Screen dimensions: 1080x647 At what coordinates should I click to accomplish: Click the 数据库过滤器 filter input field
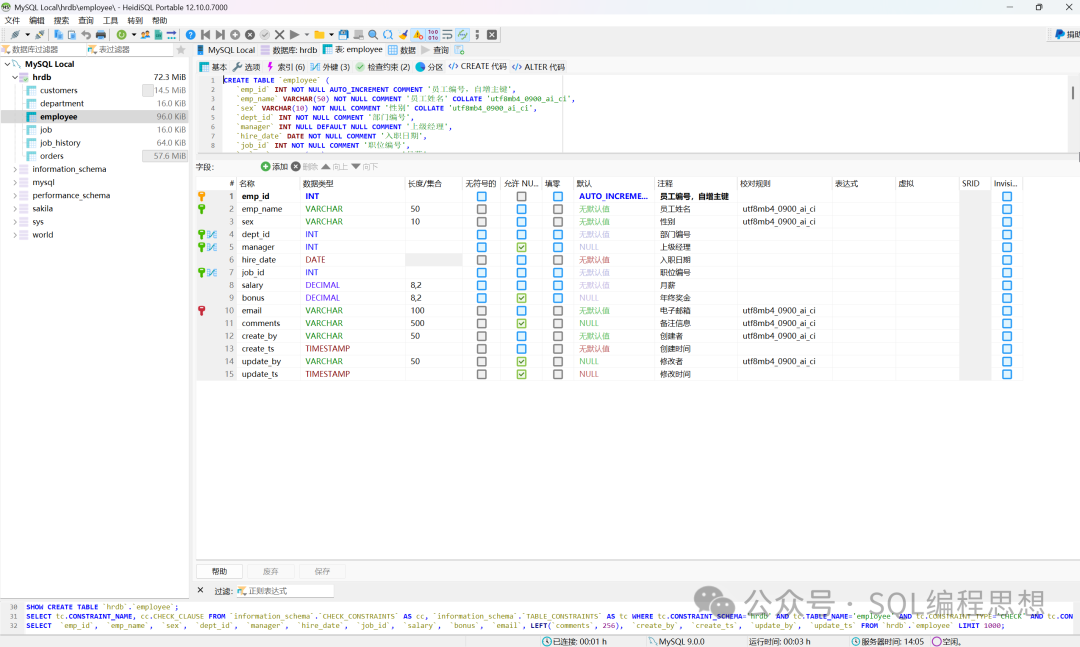point(40,49)
